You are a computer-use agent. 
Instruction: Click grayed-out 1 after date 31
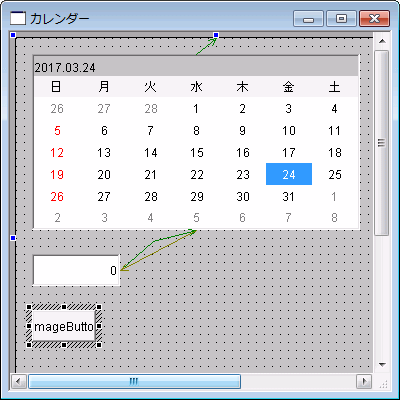[334, 196]
